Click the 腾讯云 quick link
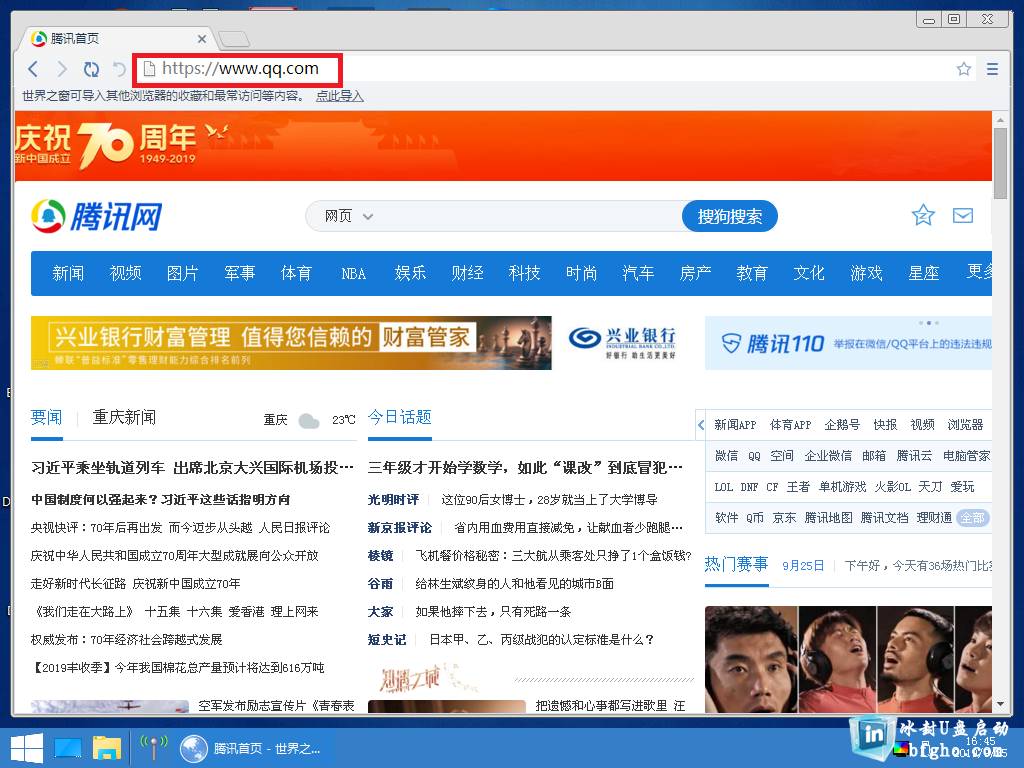This screenshot has width=1024, height=768. click(914, 456)
